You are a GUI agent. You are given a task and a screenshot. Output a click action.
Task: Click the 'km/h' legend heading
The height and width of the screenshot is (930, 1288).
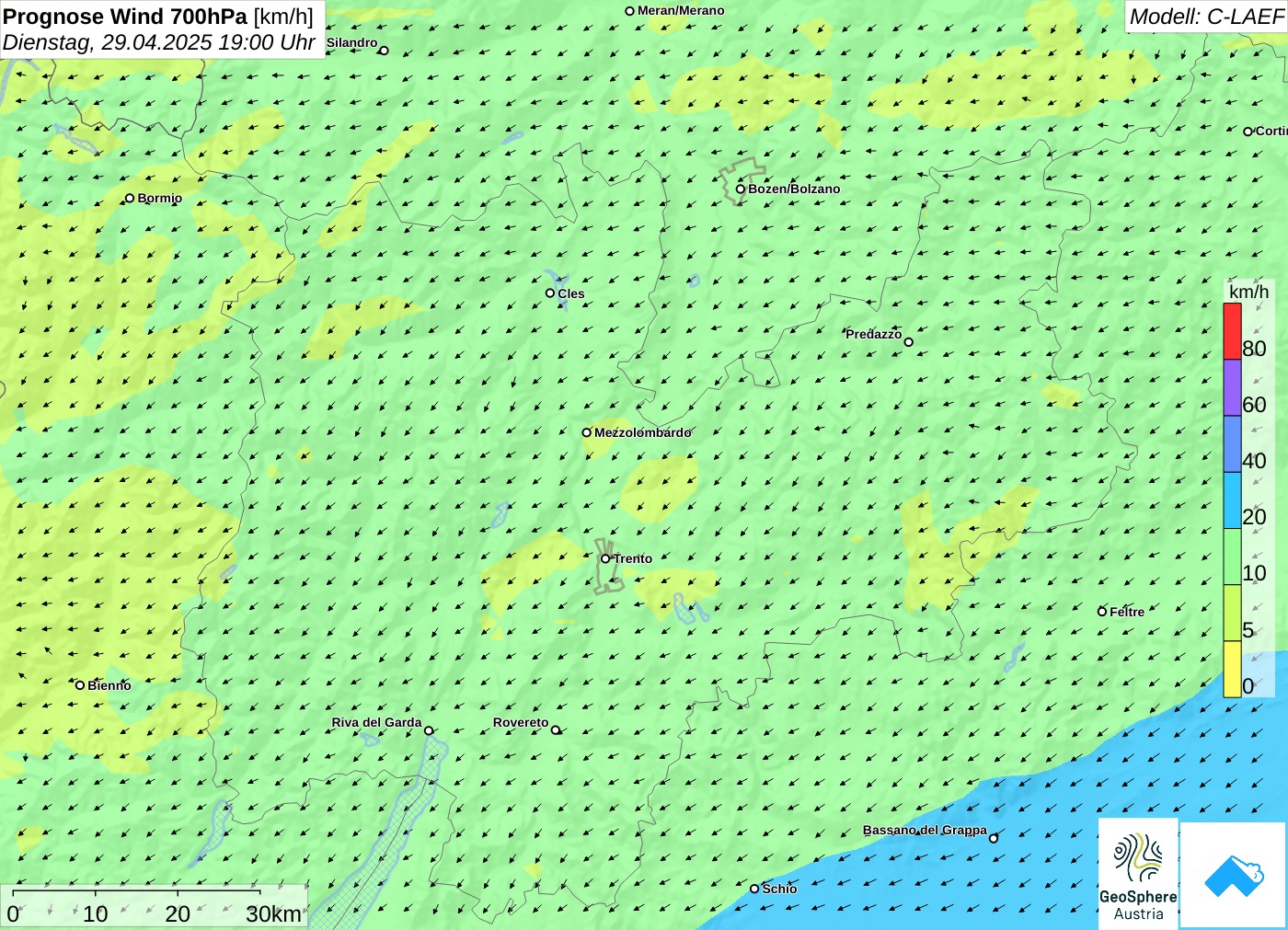1248,292
